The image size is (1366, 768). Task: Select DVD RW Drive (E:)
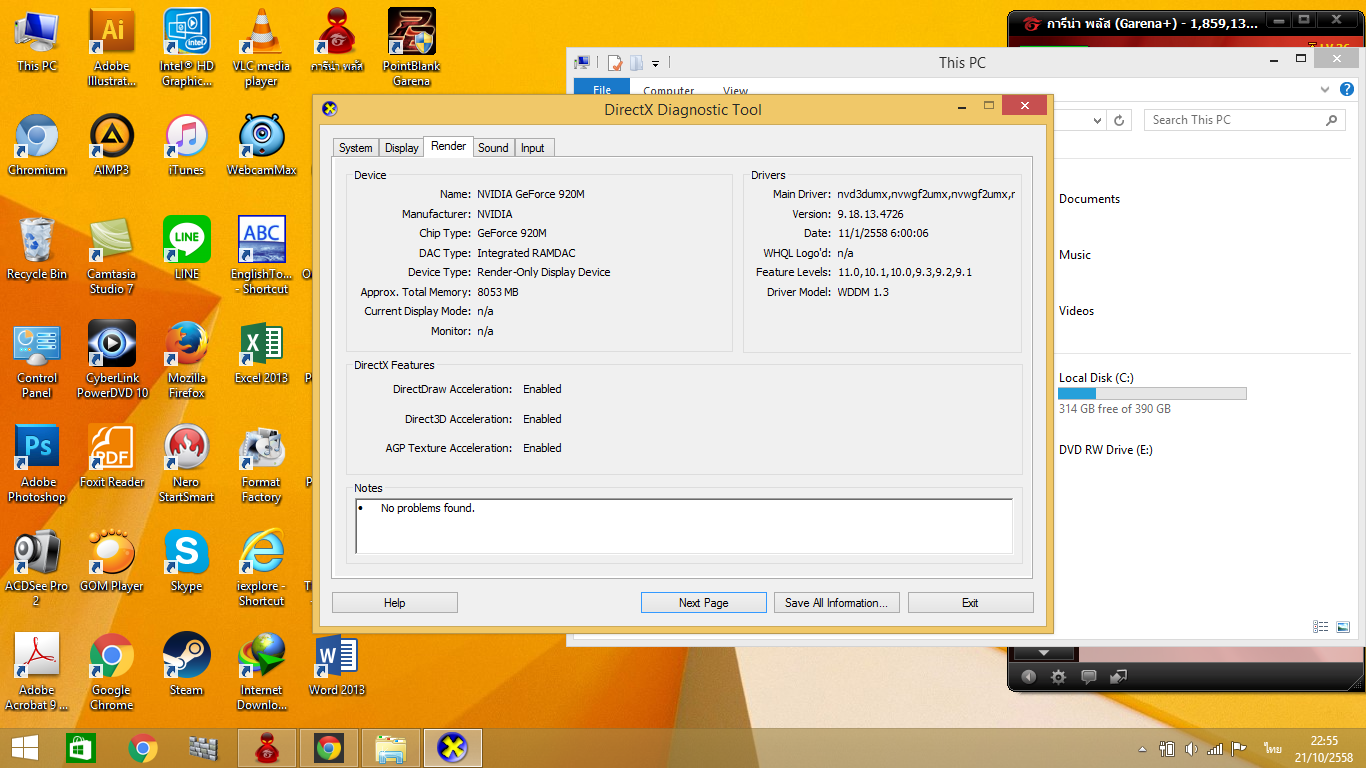[1105, 450]
